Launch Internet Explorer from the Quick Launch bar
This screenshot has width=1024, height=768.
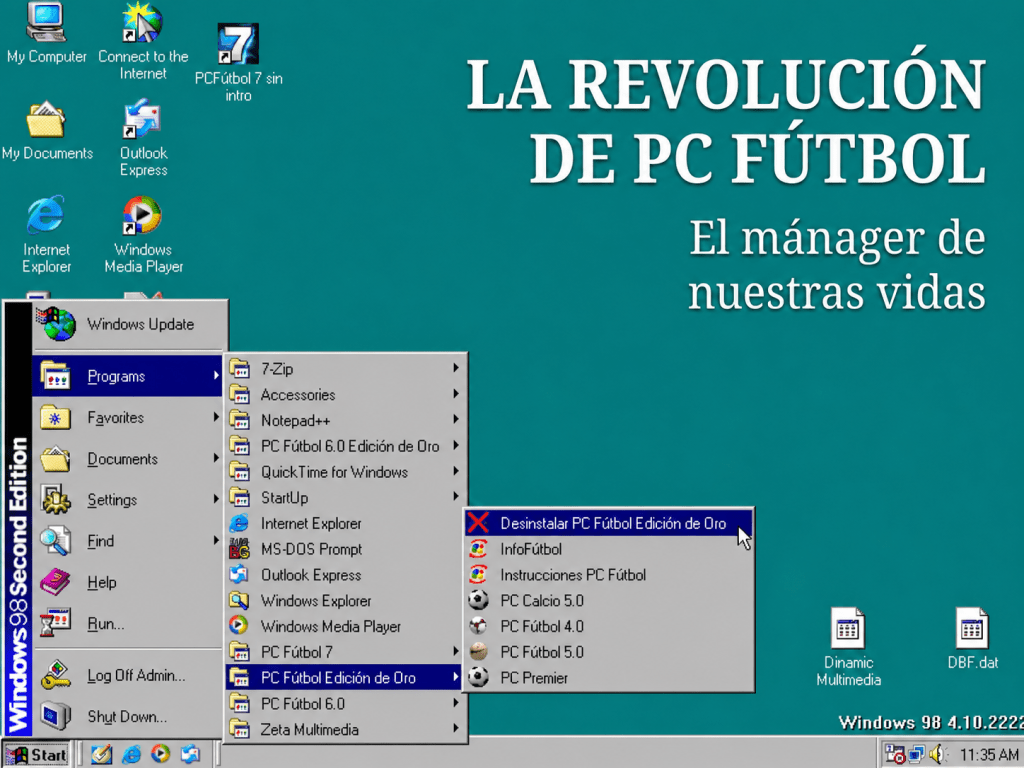[x=131, y=754]
